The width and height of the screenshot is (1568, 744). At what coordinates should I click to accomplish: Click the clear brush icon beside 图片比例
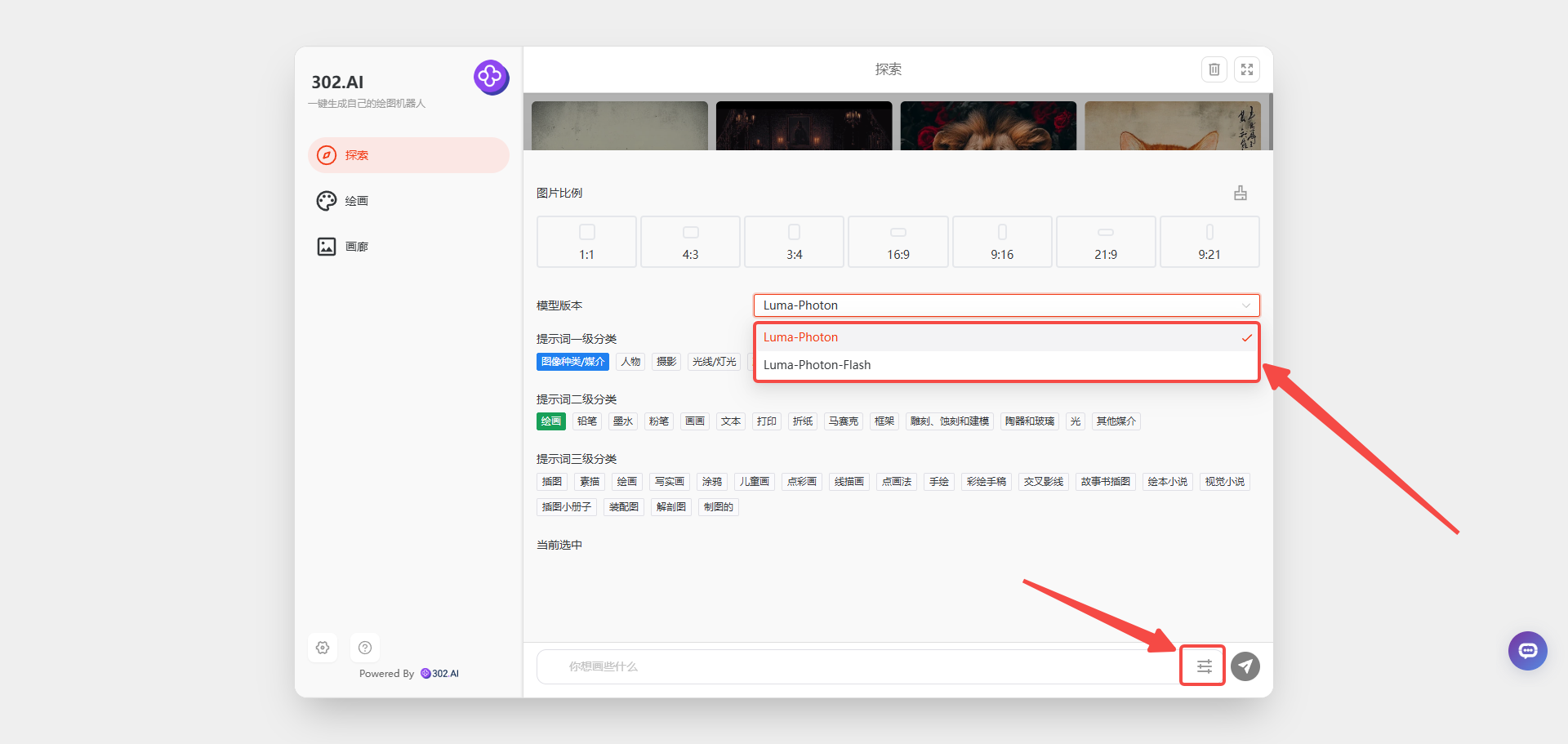click(x=1241, y=194)
